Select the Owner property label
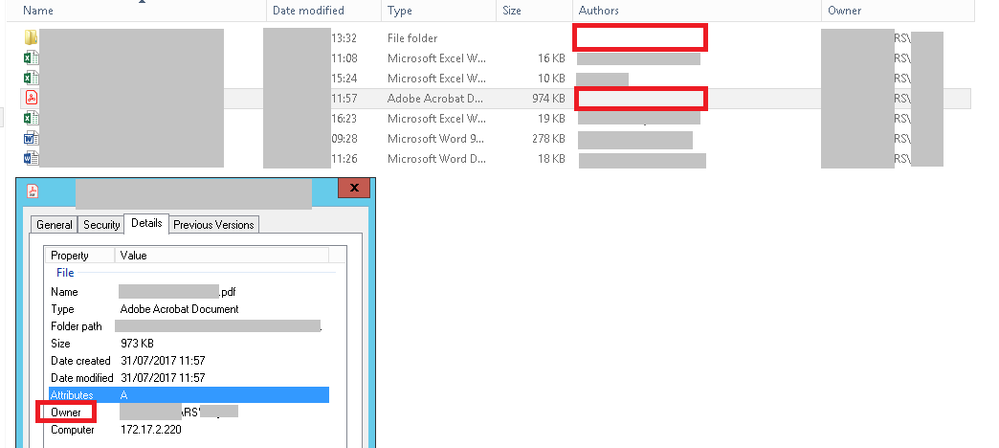The height and width of the screenshot is (448, 999). point(66,412)
